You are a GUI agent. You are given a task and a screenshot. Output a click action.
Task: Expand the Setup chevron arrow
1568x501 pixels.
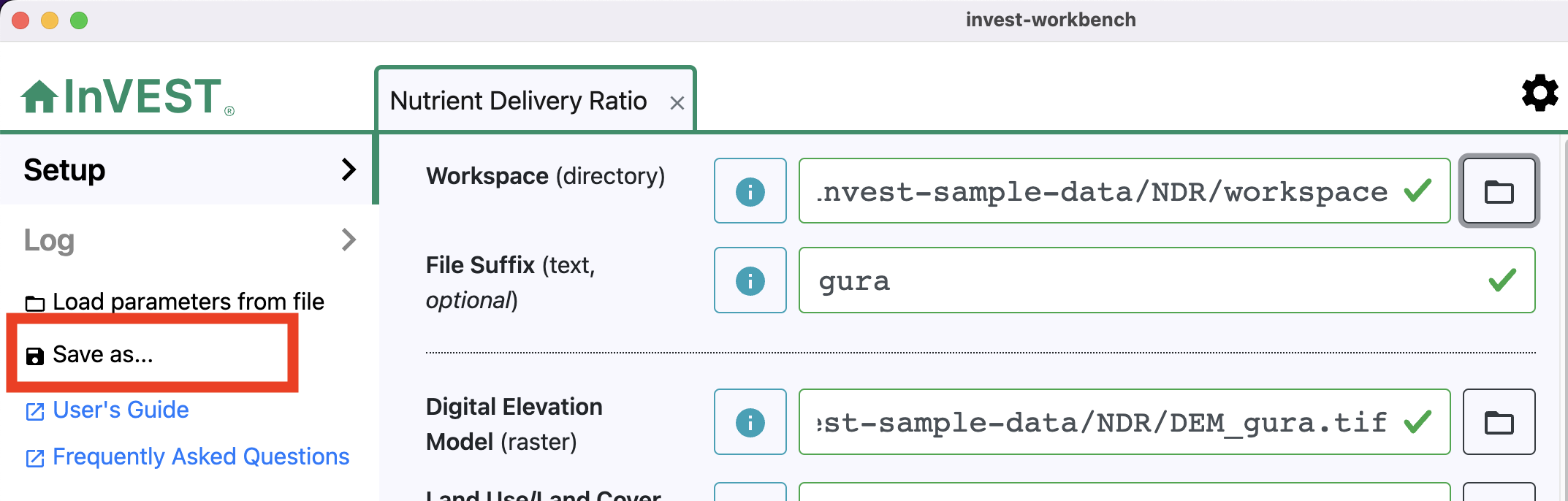pyautogui.click(x=349, y=169)
